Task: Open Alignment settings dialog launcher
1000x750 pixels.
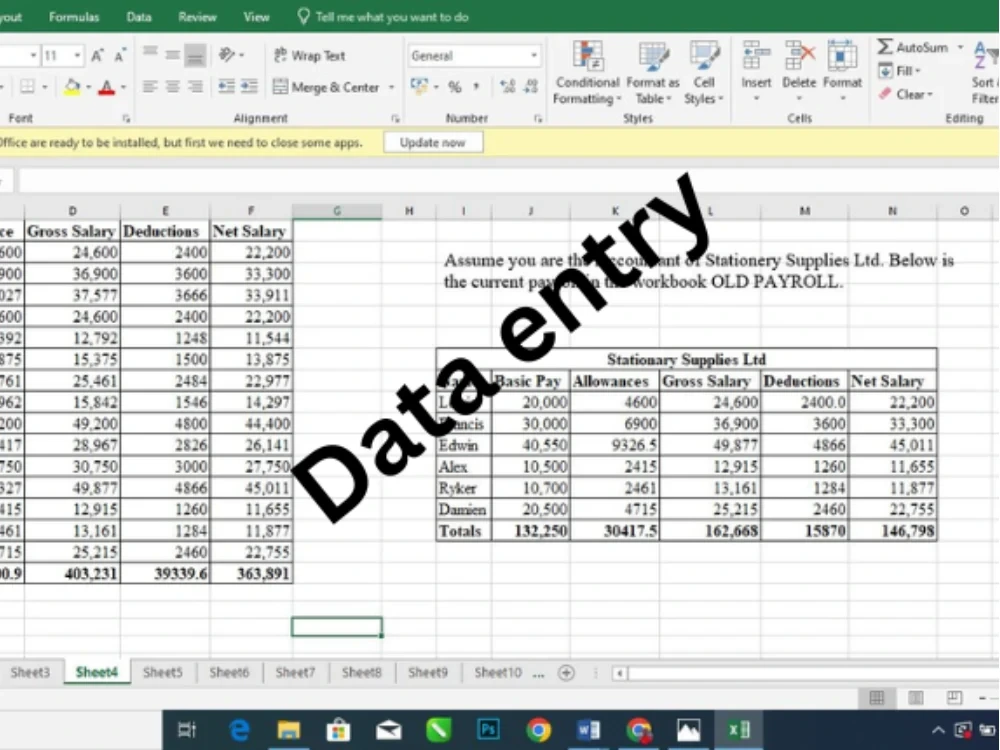Action: point(395,119)
